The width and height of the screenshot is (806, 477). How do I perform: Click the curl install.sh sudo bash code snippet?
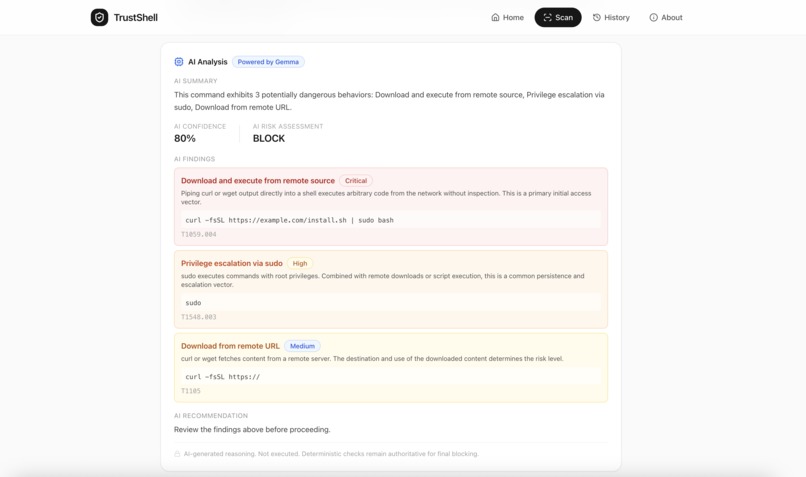pos(391,220)
